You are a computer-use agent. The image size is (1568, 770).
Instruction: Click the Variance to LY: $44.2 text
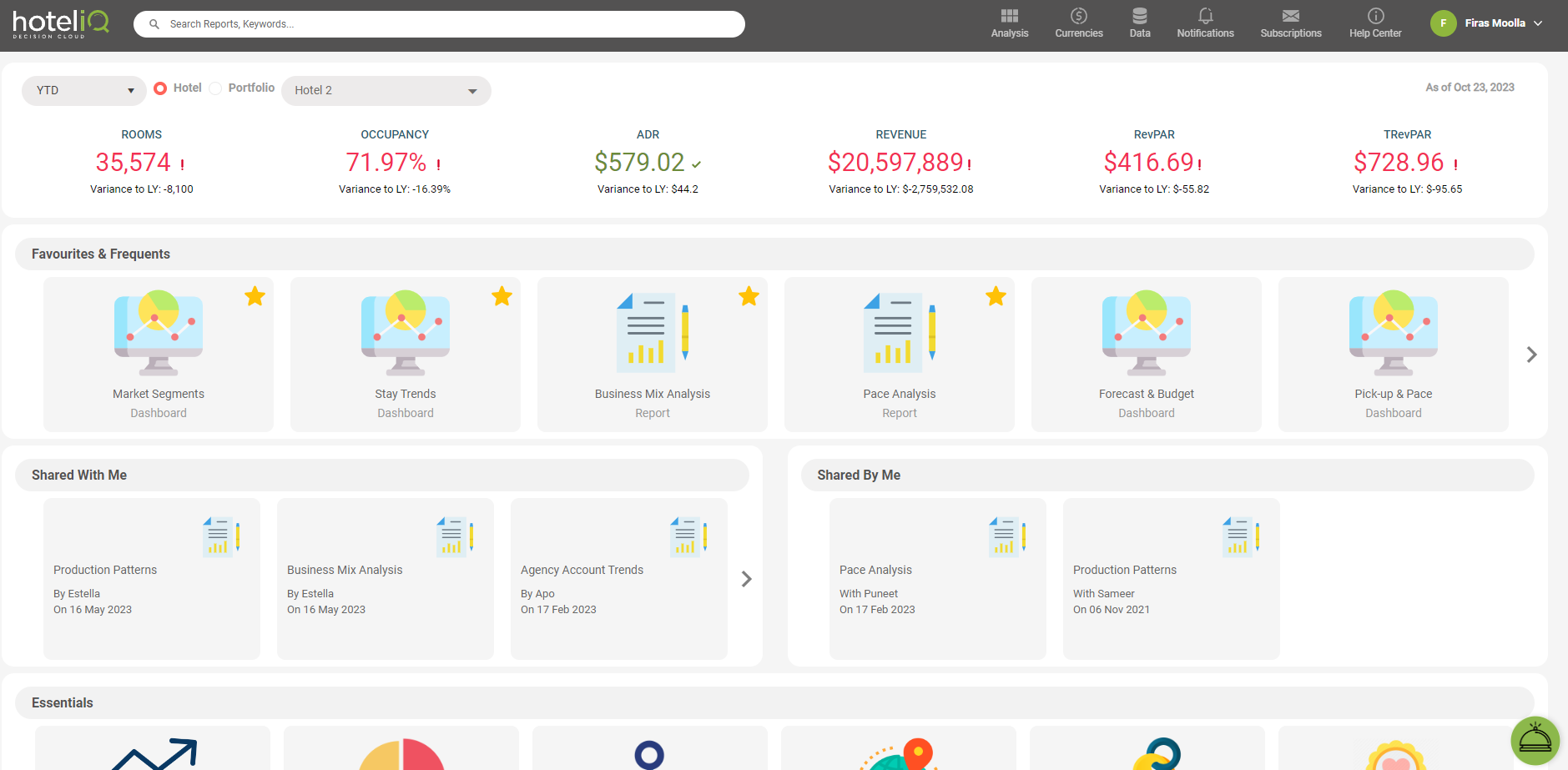(x=648, y=189)
